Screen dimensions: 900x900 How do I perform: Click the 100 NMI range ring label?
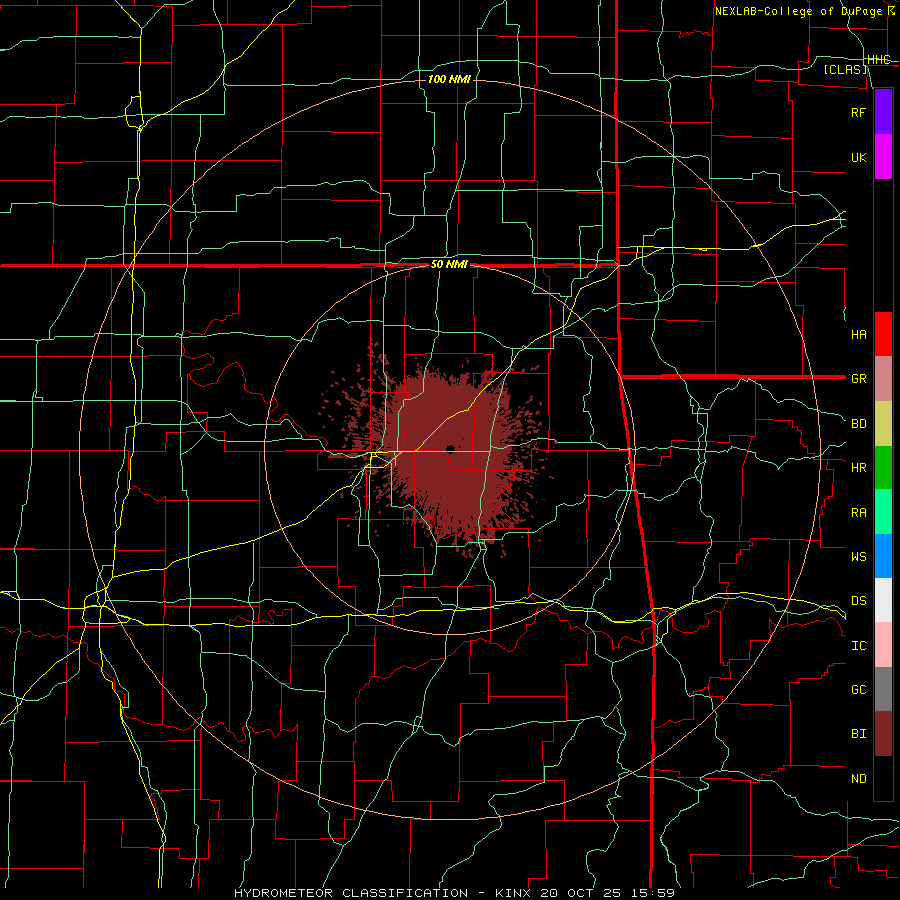tap(449, 79)
